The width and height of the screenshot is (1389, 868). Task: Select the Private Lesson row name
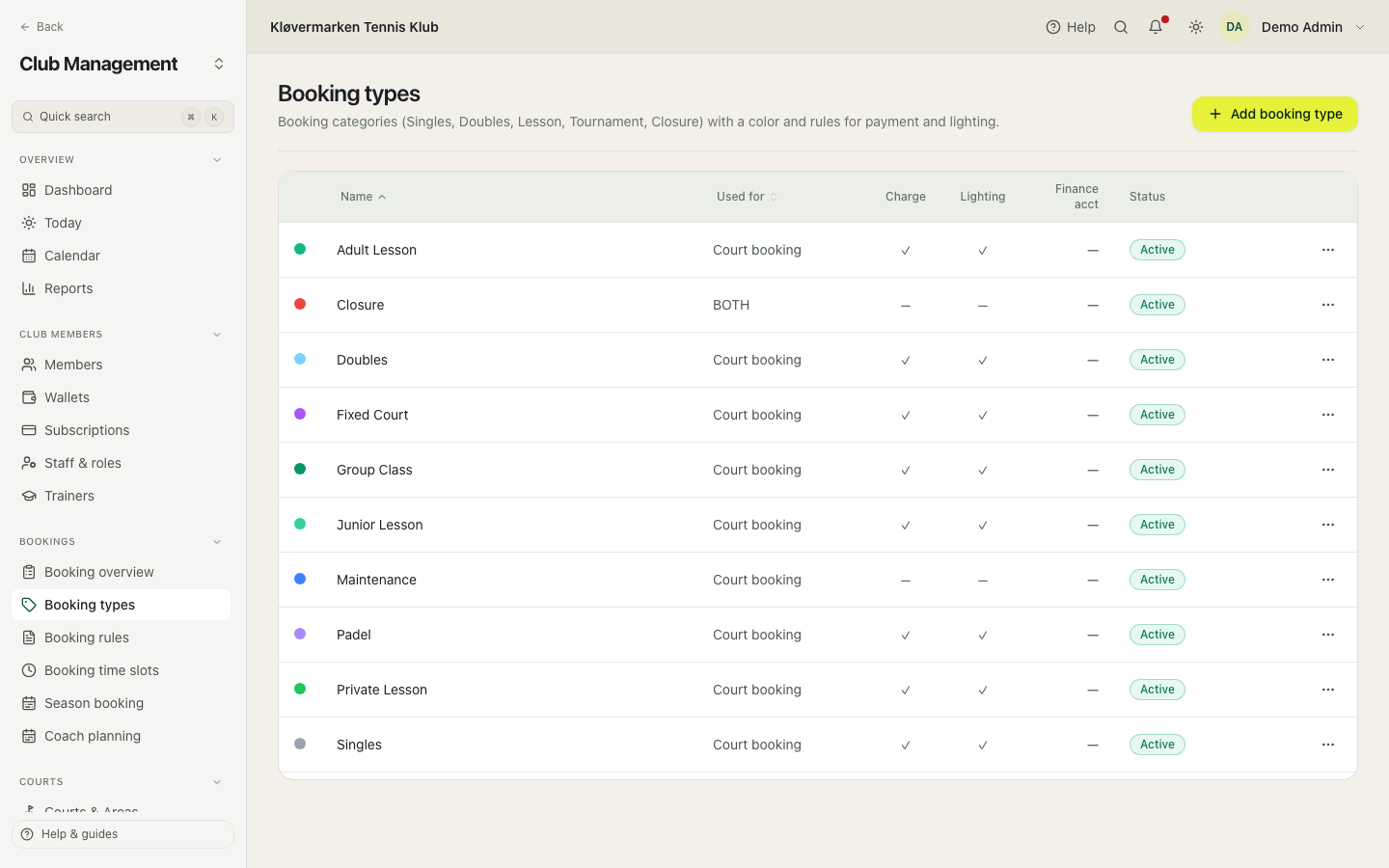coord(382,690)
